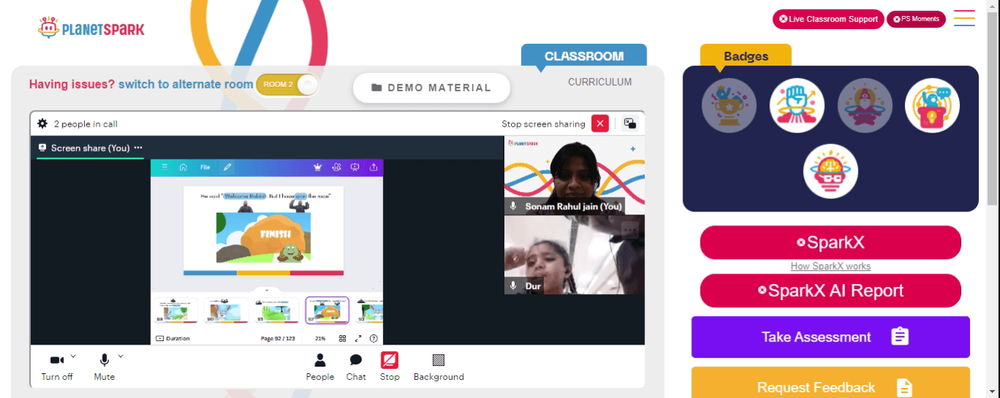Image resolution: width=1000 pixels, height=398 pixels.
Task: Toggle the ROOM 2 alternate room switch
Action: pyautogui.click(x=287, y=85)
